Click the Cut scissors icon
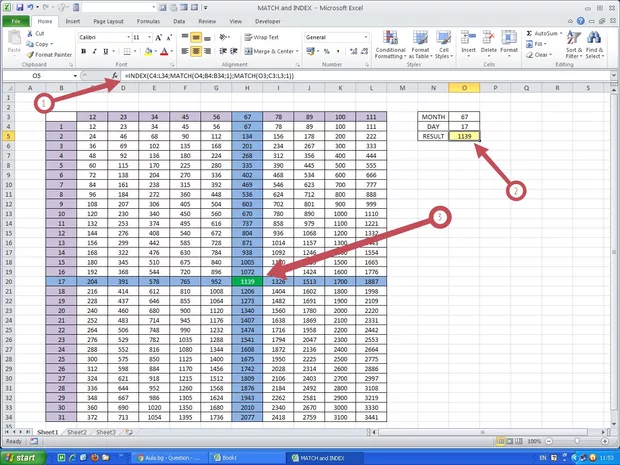Viewport: 620px width, 465px height. [x=30, y=34]
